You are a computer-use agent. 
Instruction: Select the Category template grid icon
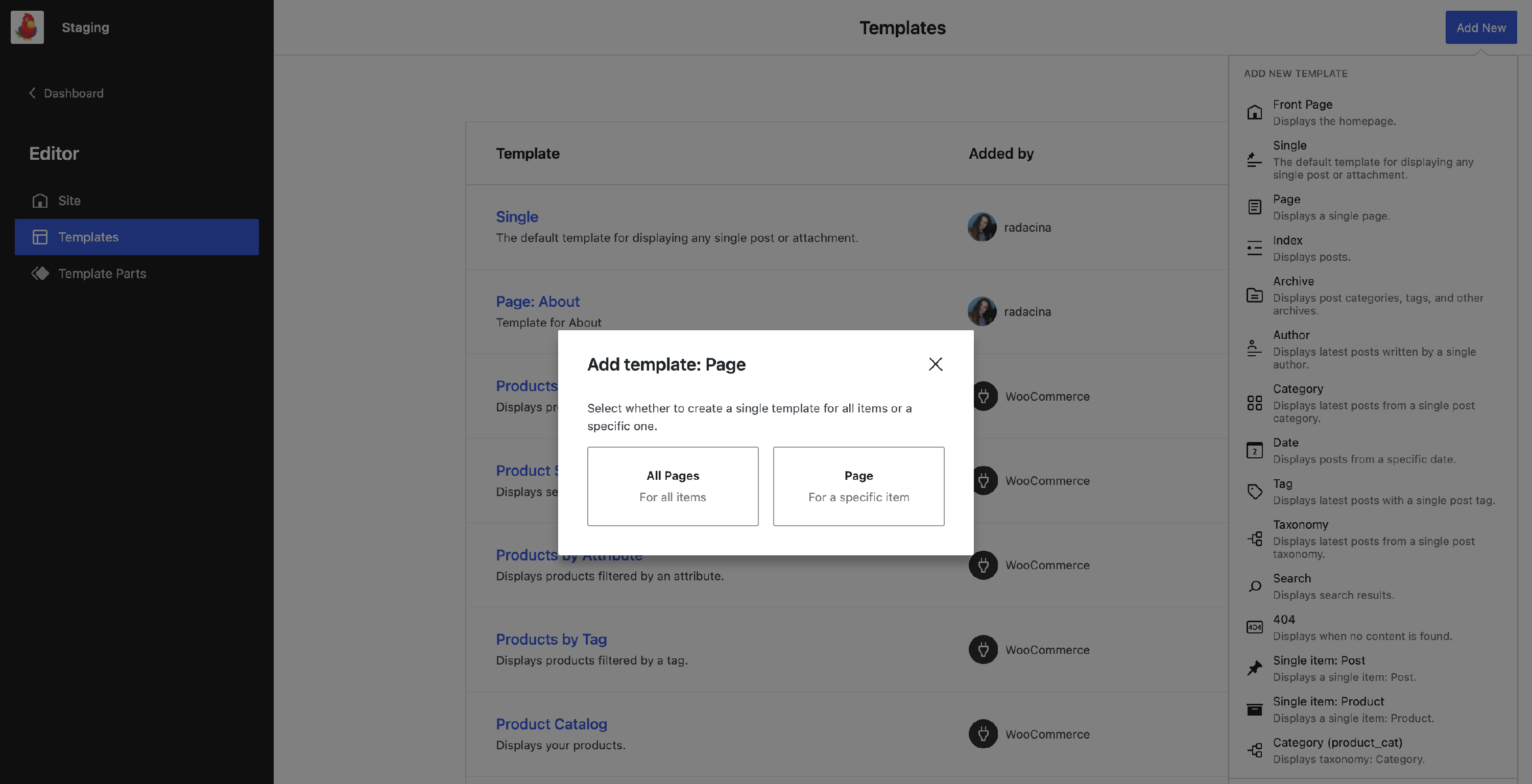point(1254,403)
